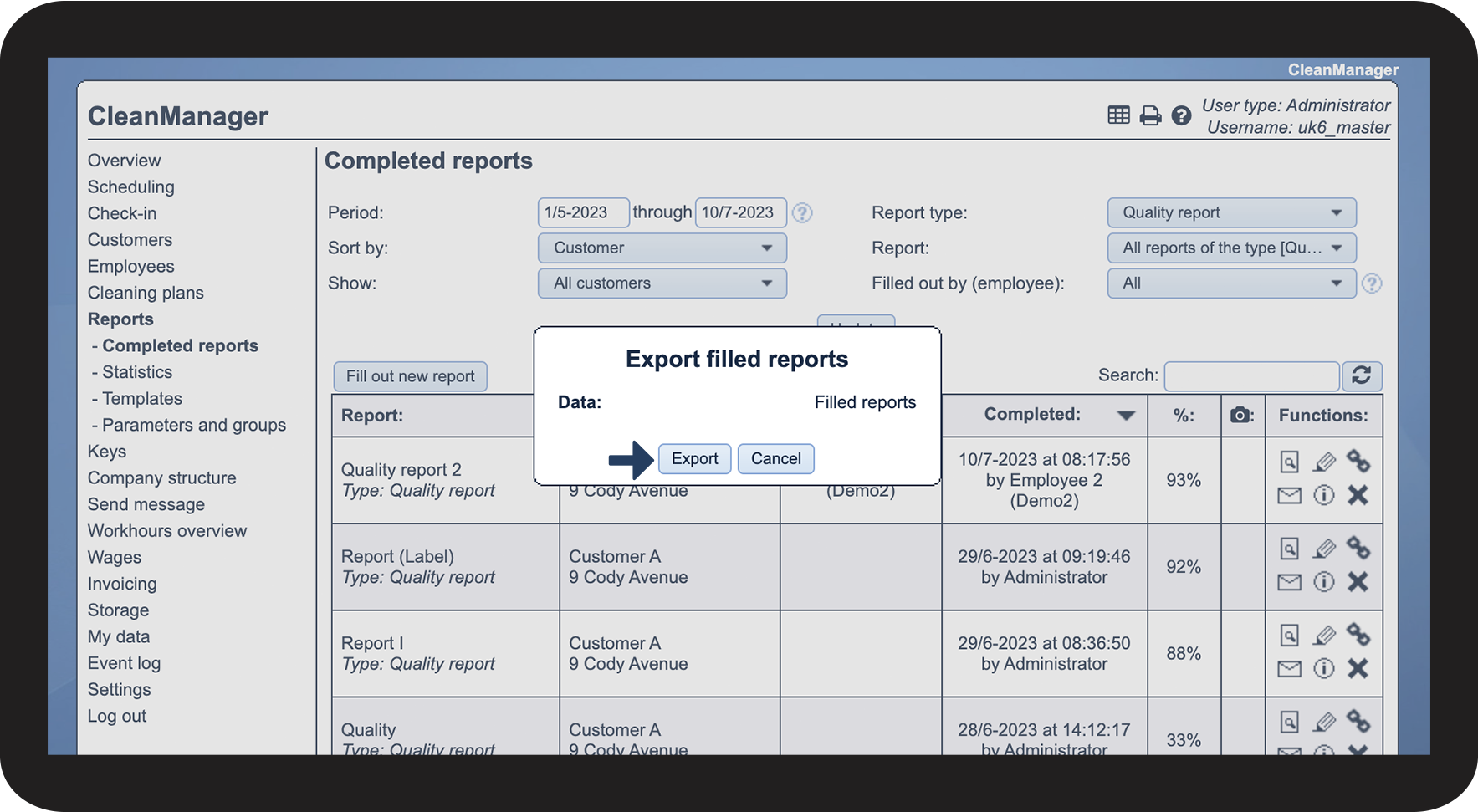1478x812 pixels.
Task: Edit Report (Label) with pencil icon
Action: (x=1323, y=549)
